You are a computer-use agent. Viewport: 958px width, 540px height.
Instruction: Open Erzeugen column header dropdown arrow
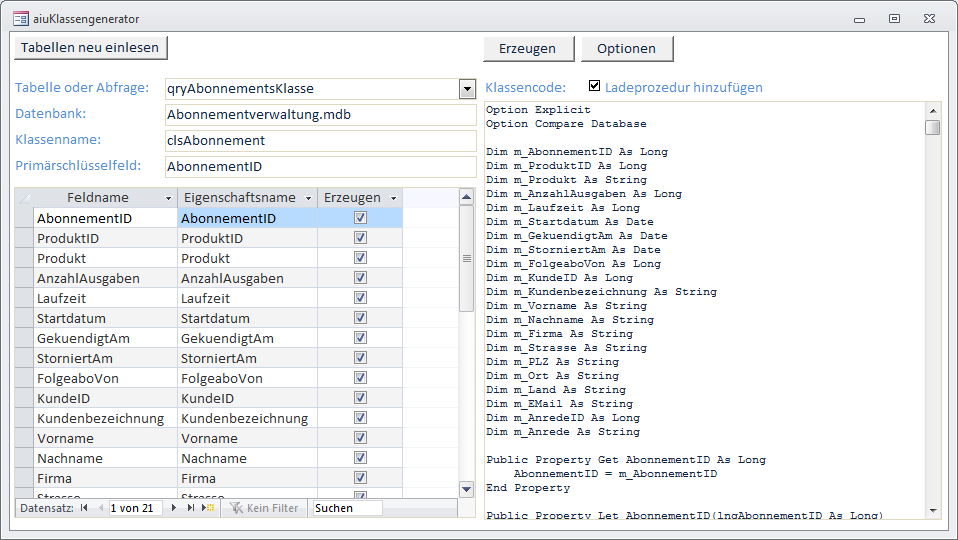(x=393, y=198)
